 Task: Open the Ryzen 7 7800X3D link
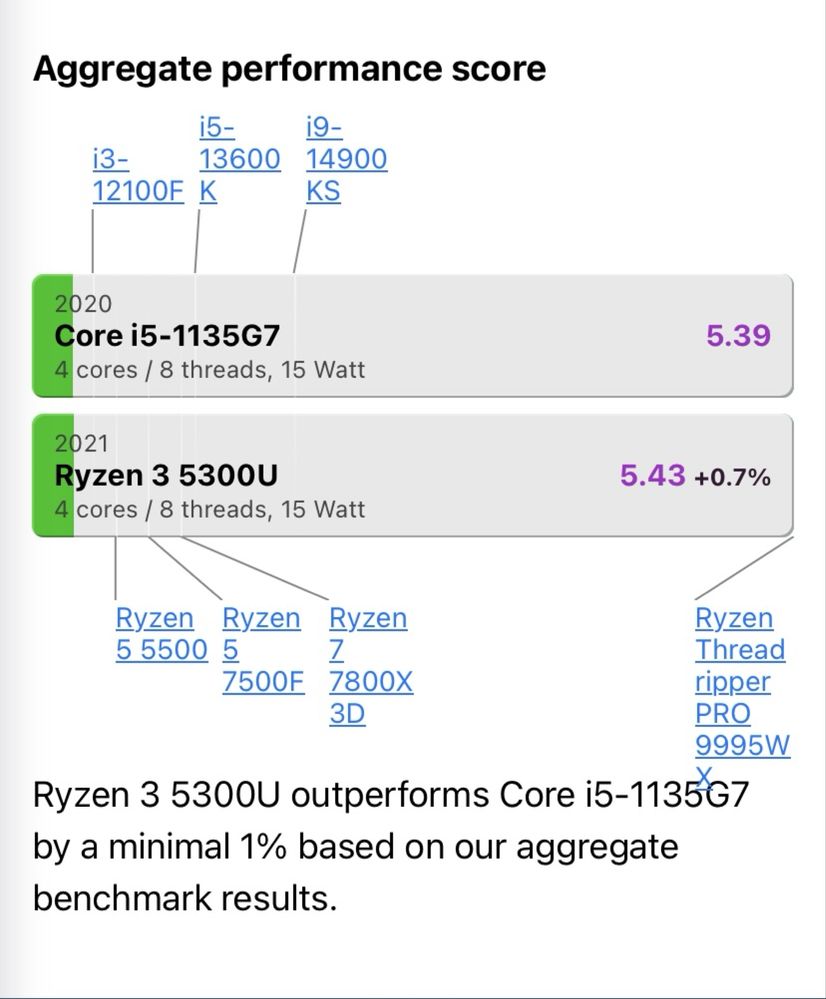371,665
